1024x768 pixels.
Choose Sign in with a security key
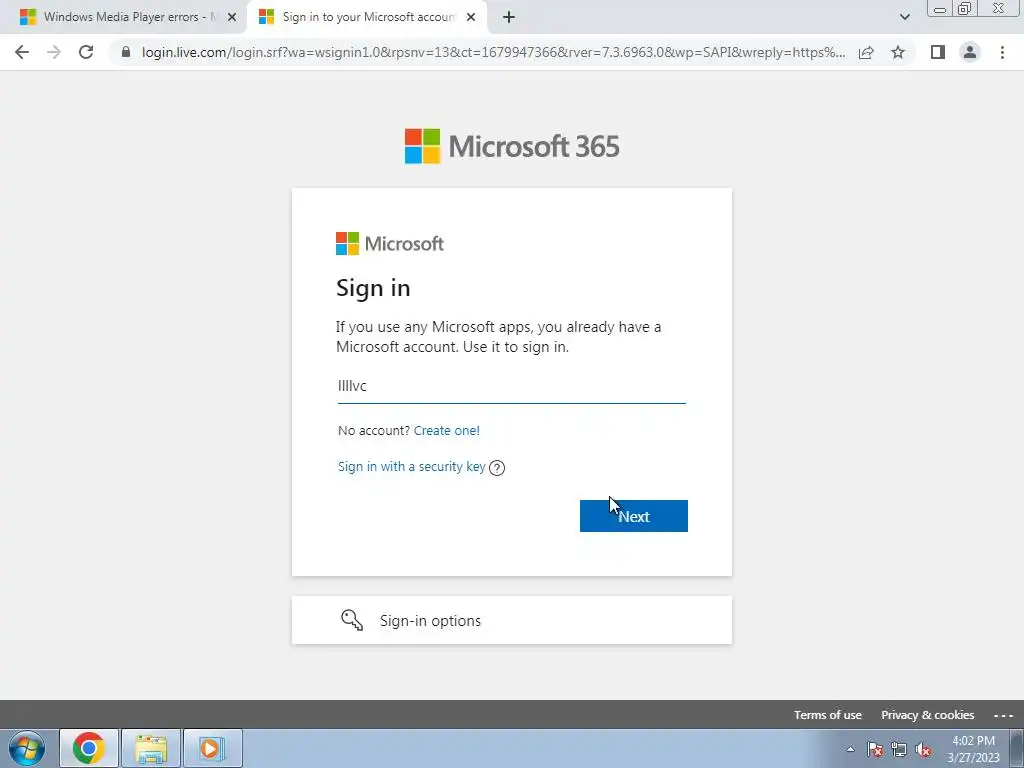pyautogui.click(x=411, y=466)
